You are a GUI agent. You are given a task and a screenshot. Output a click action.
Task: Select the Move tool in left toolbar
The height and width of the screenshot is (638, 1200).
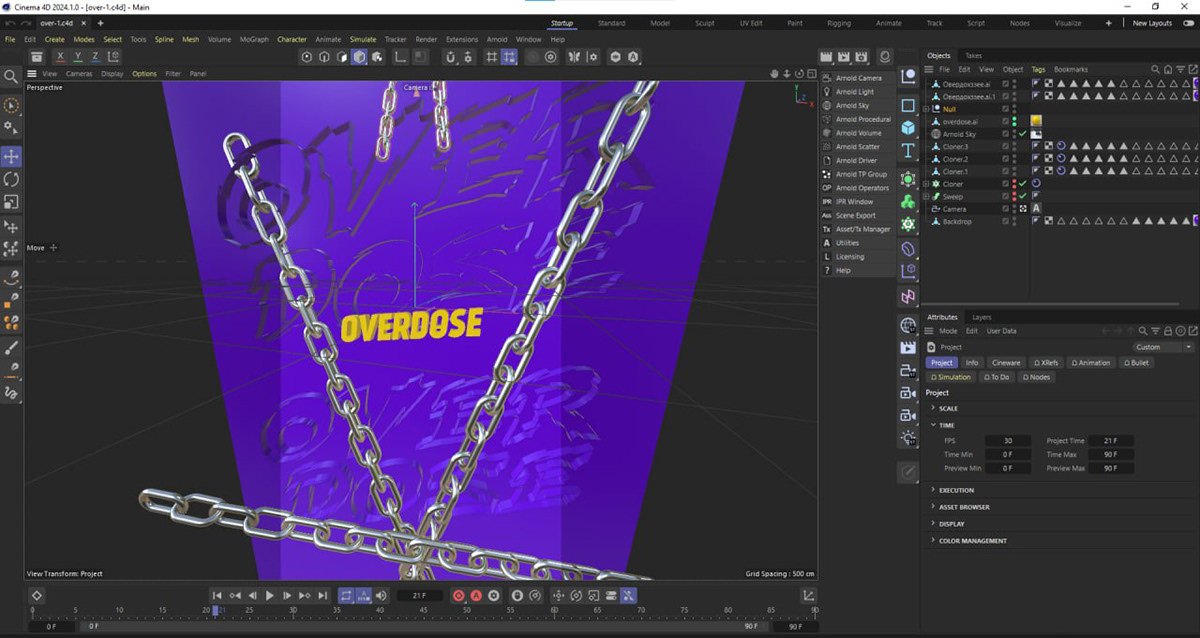click(11, 157)
